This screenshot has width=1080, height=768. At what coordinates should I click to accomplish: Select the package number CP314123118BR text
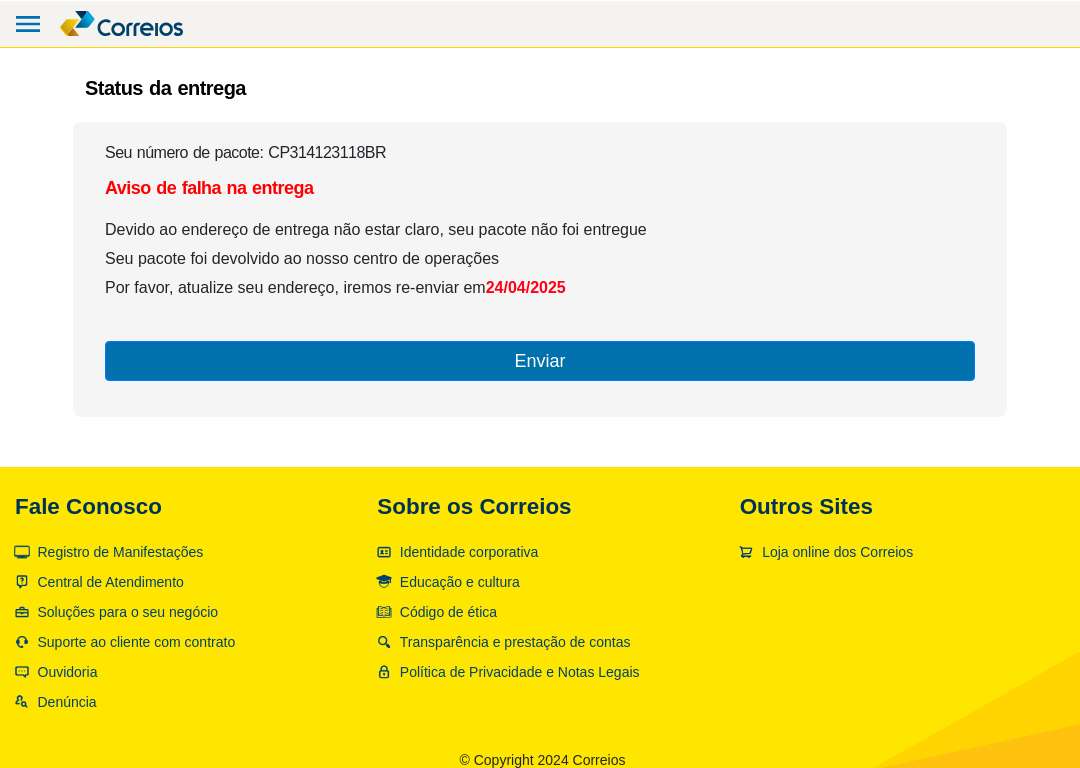click(327, 153)
